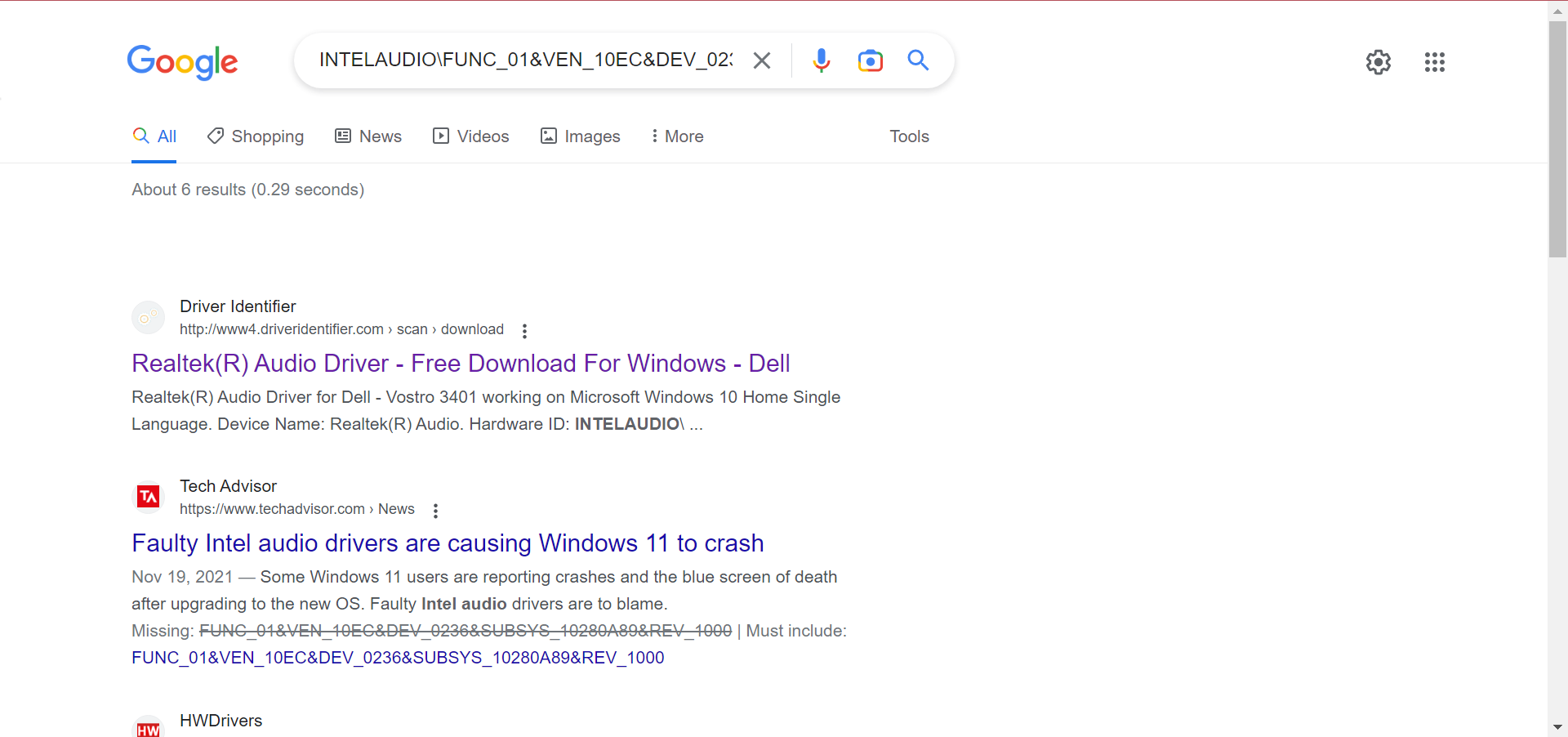Open Faulty Intel audio drivers article
The width and height of the screenshot is (1568, 737).
coord(448,543)
